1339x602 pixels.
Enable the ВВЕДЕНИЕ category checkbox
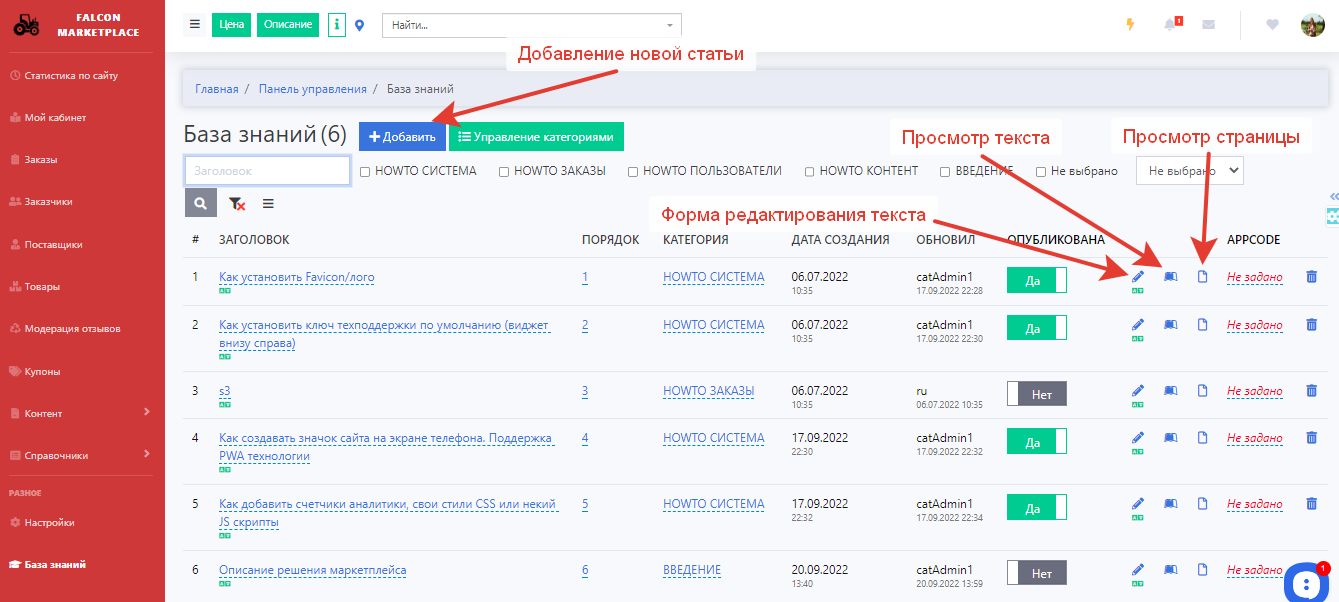[x=945, y=171]
